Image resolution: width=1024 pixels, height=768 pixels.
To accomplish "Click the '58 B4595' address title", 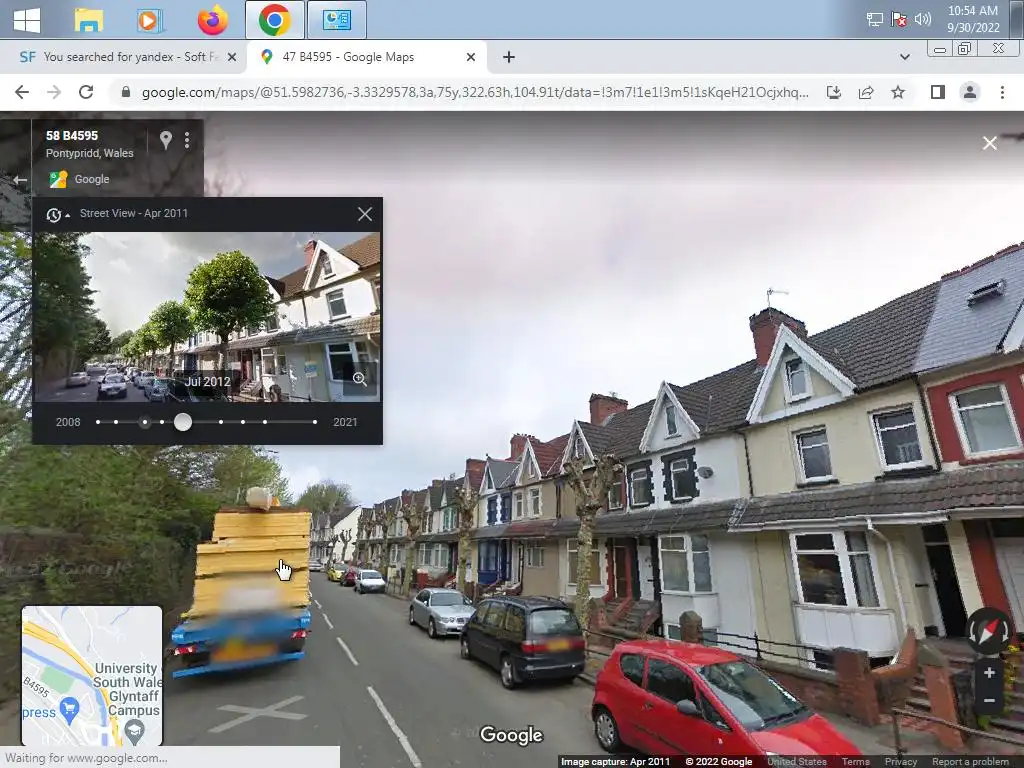I will pyautogui.click(x=72, y=136).
